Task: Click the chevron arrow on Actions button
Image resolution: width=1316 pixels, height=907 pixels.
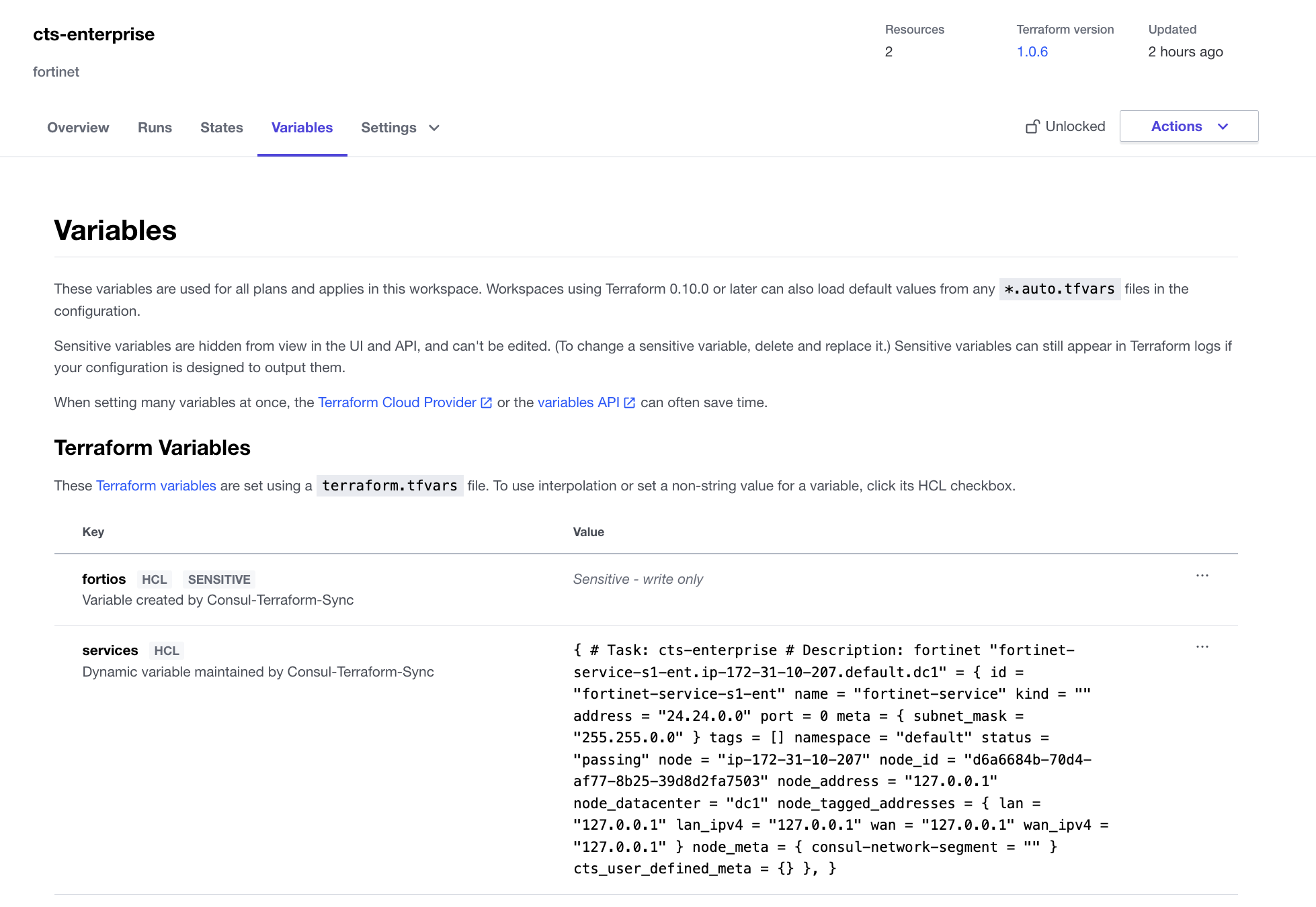Action: pos(1223,126)
